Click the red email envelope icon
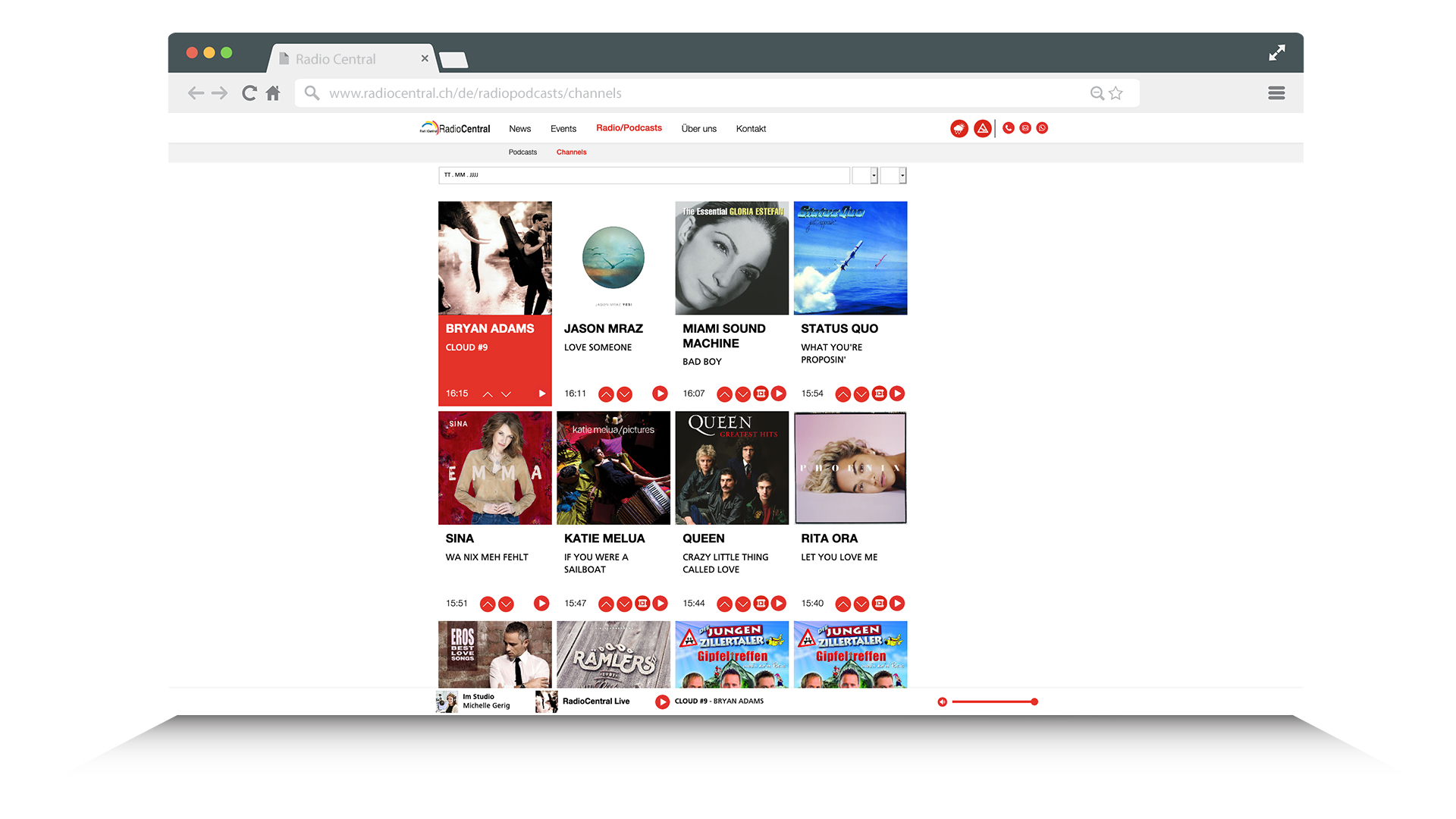Viewport: 1456px width, 819px height. click(x=1025, y=128)
